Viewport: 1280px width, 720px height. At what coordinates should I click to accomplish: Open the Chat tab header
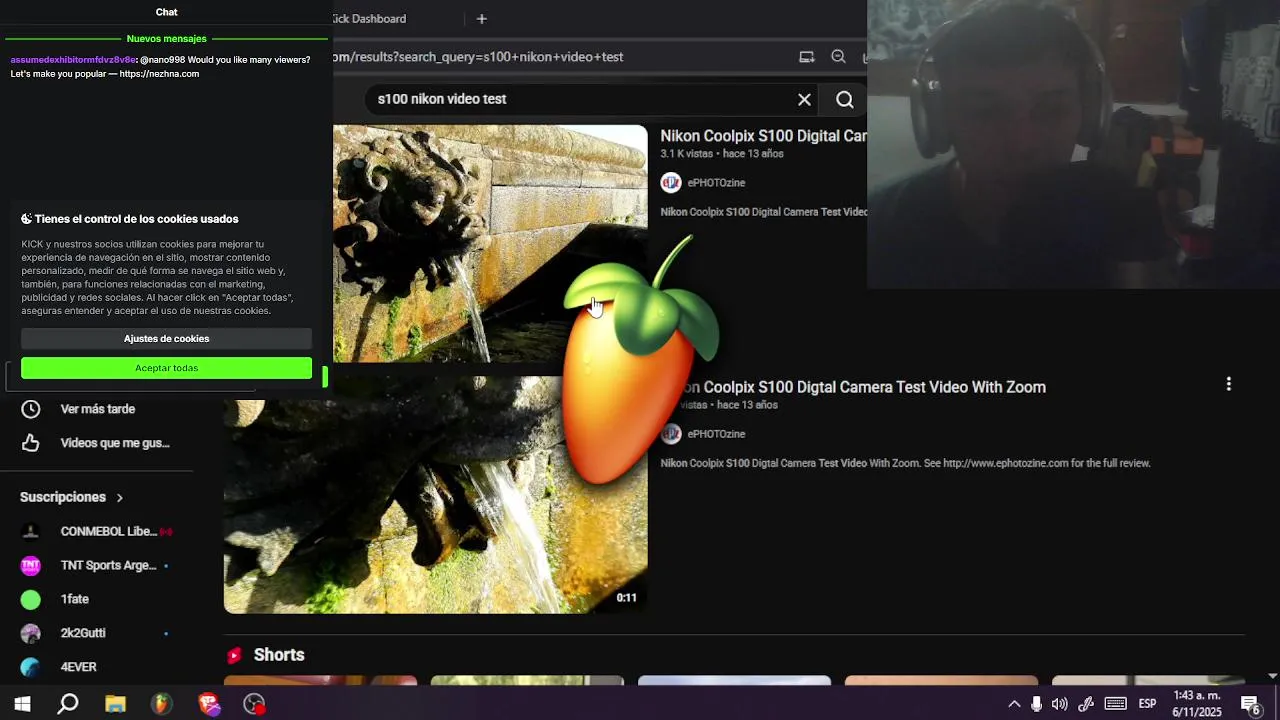tap(167, 12)
